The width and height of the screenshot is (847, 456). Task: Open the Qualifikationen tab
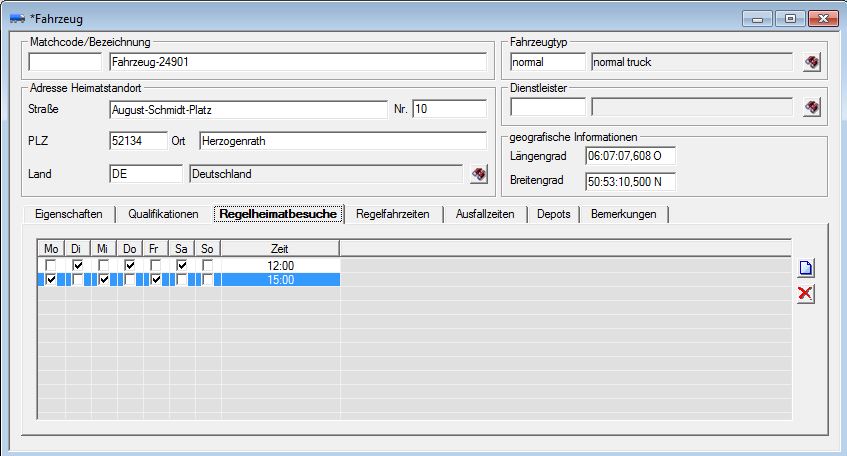click(x=163, y=214)
